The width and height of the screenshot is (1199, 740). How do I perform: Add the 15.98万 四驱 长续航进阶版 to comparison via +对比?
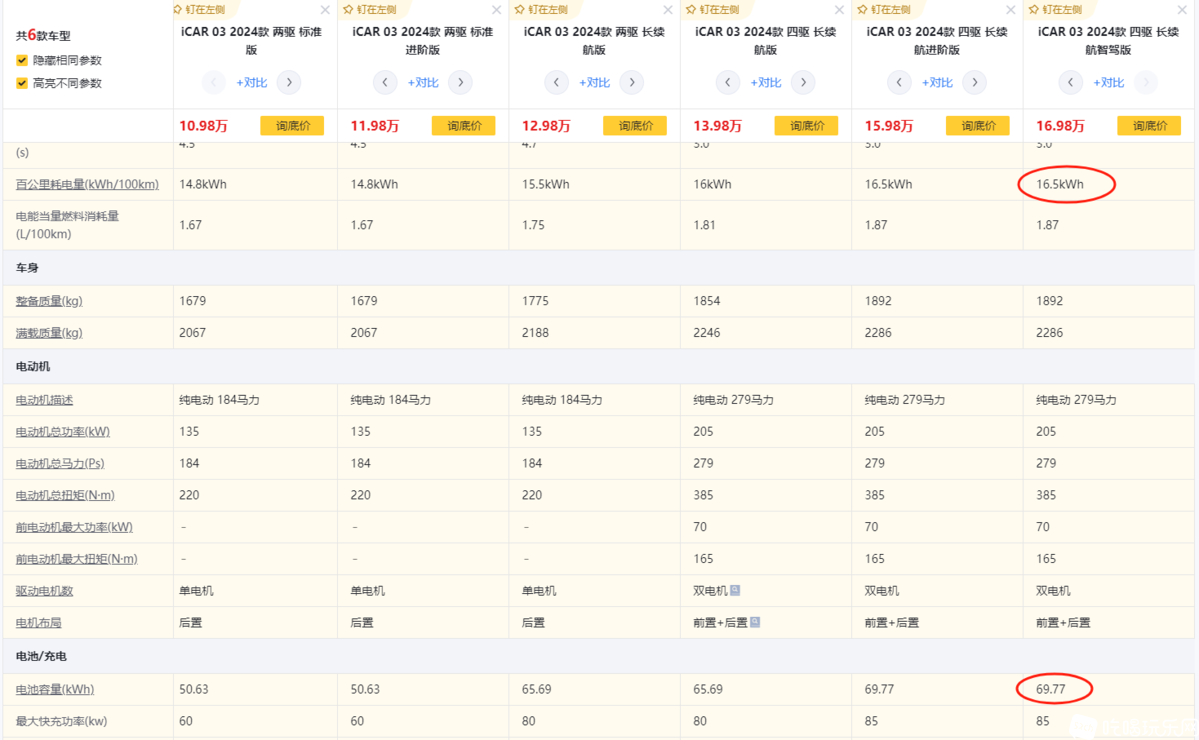click(x=937, y=83)
